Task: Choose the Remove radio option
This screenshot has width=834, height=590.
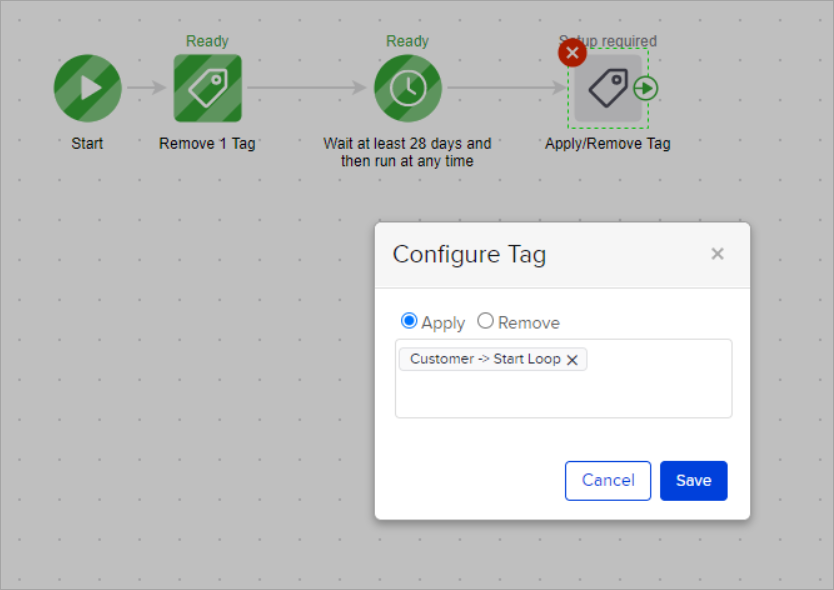Action: [485, 321]
